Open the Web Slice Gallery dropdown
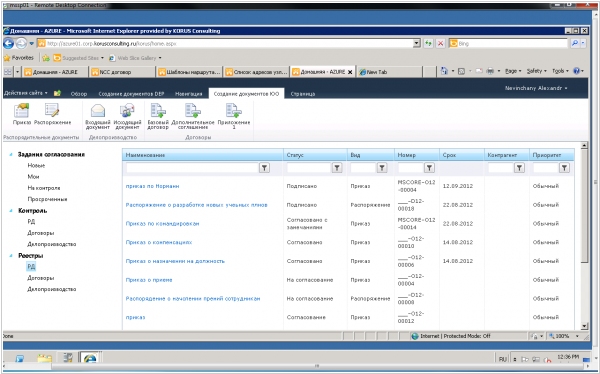Image resolution: width=600 pixels, height=374 pixels. pyautogui.click(x=135, y=58)
